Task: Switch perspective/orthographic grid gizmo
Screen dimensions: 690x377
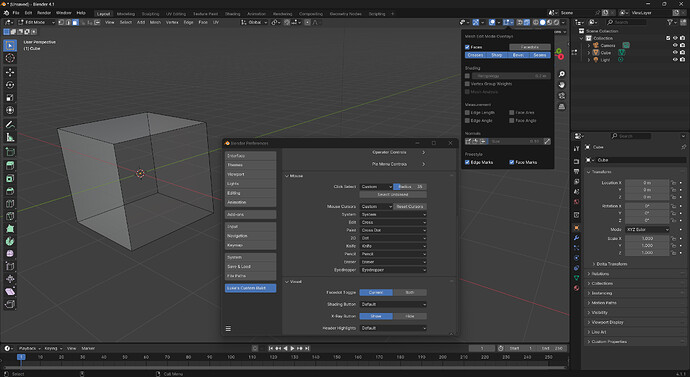Action: 562,106
